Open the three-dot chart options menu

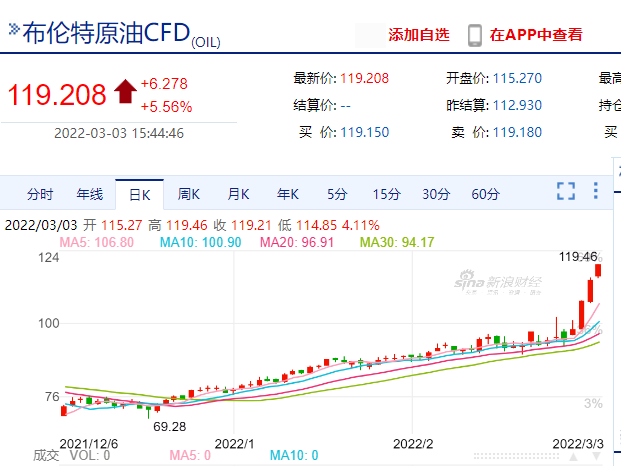coord(596,190)
